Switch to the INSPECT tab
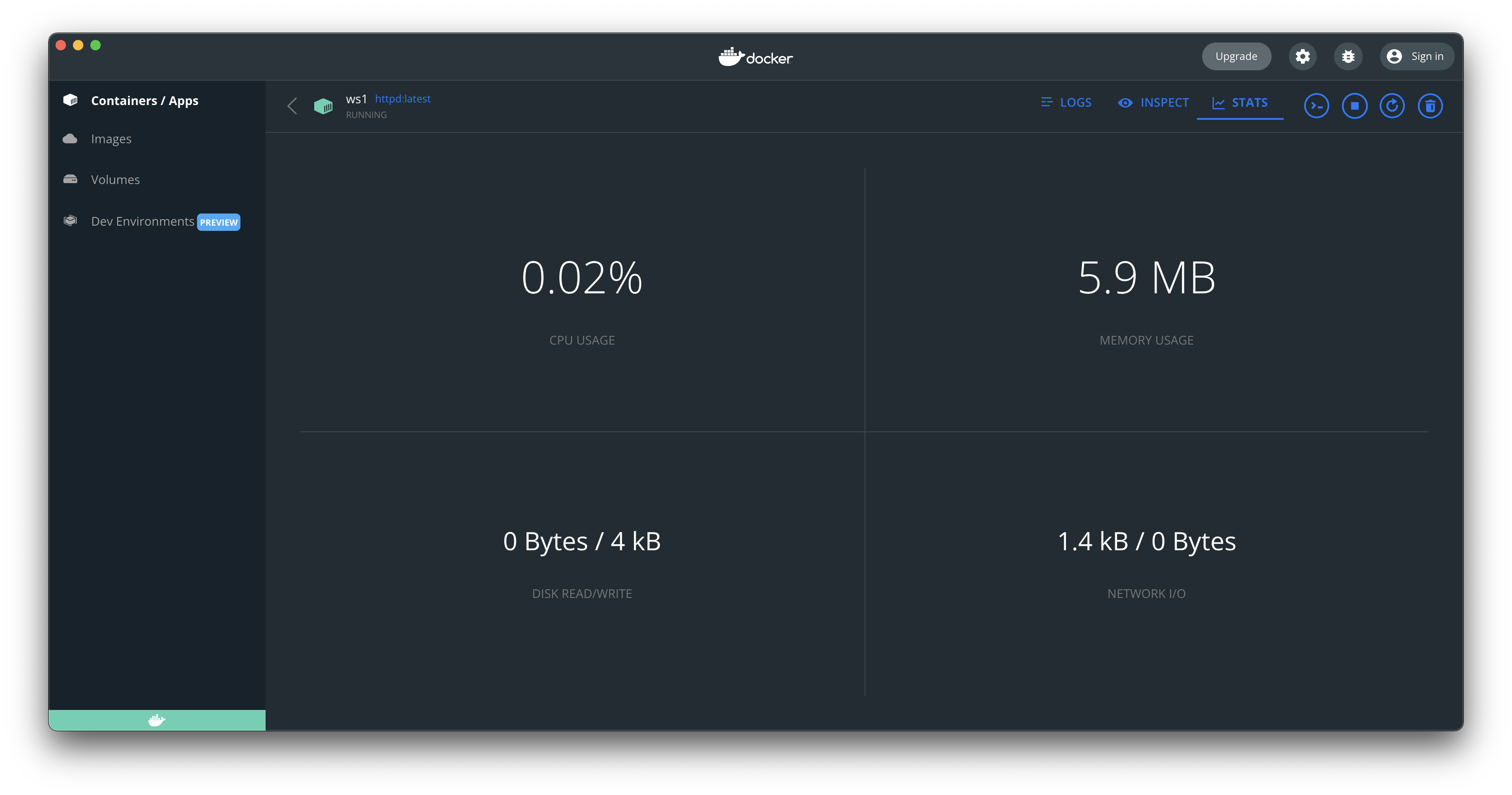Image resolution: width=1512 pixels, height=795 pixels. coord(1154,103)
